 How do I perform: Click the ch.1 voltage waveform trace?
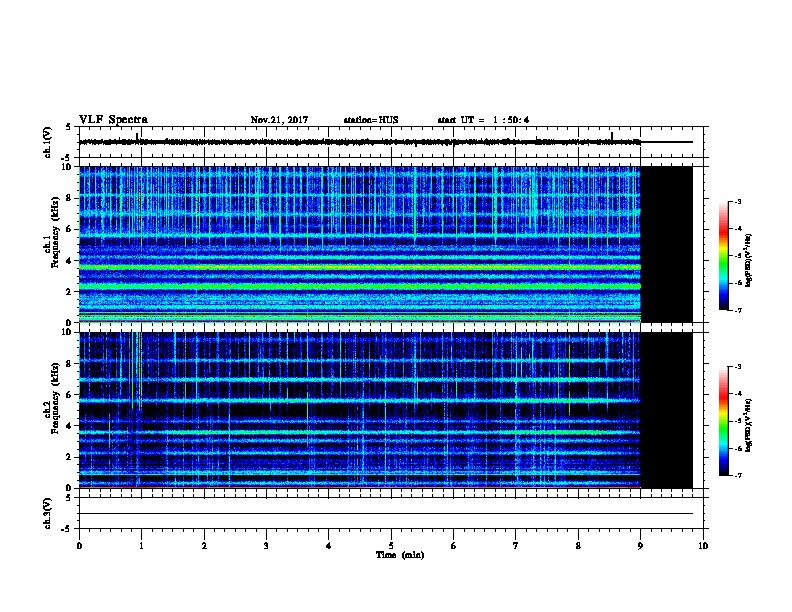pyautogui.click(x=360, y=142)
